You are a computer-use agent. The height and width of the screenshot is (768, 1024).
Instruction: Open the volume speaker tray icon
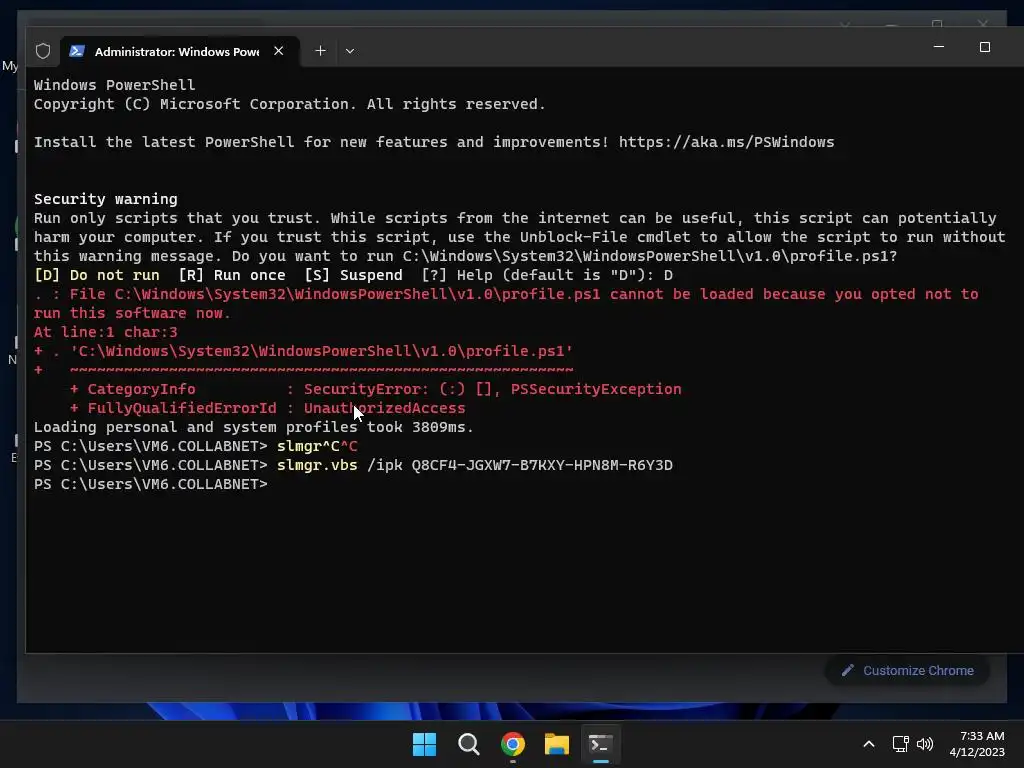[925, 744]
